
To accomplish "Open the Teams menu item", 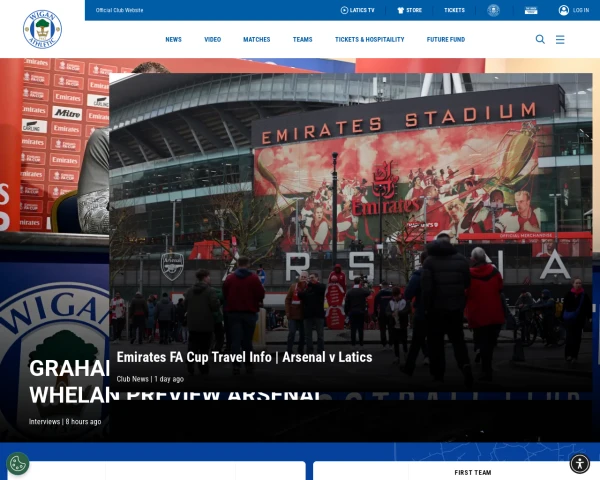I will pos(302,39).
